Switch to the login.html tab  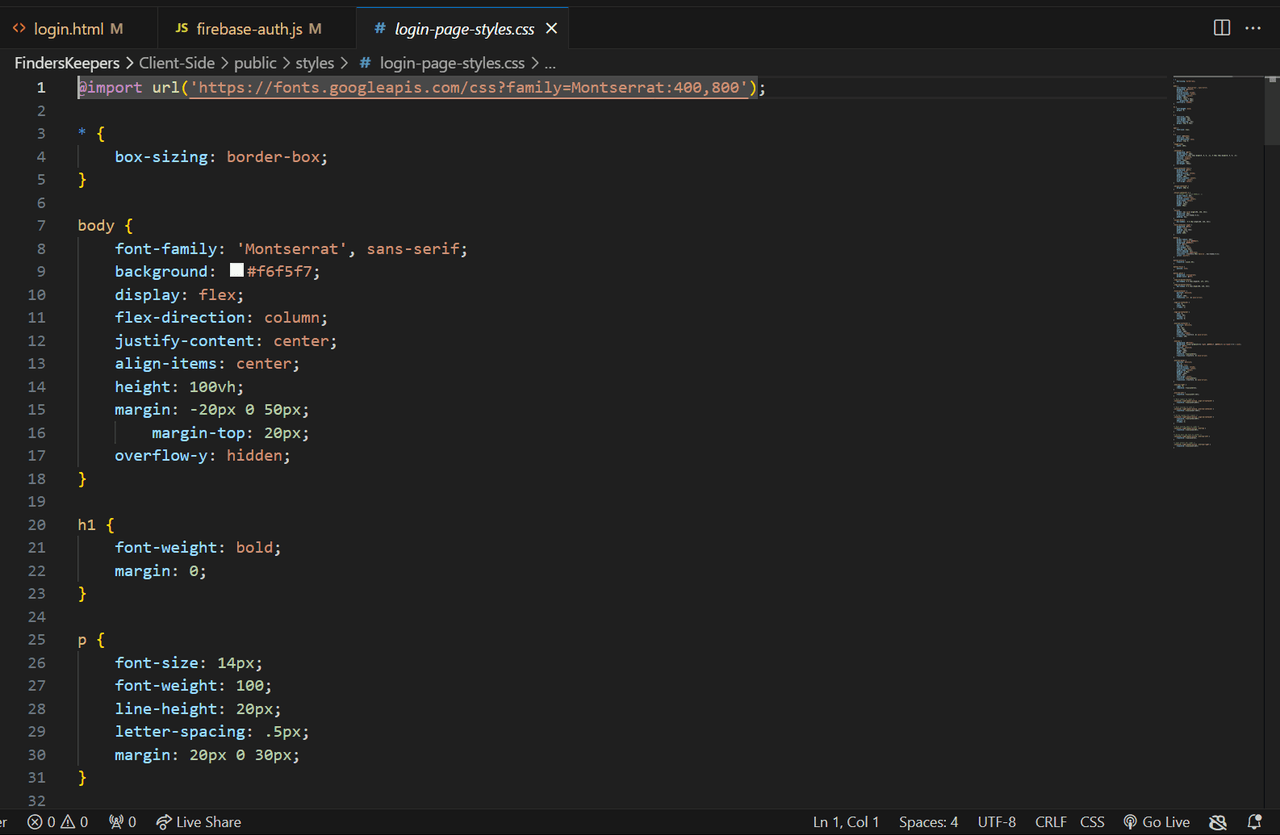[68, 29]
